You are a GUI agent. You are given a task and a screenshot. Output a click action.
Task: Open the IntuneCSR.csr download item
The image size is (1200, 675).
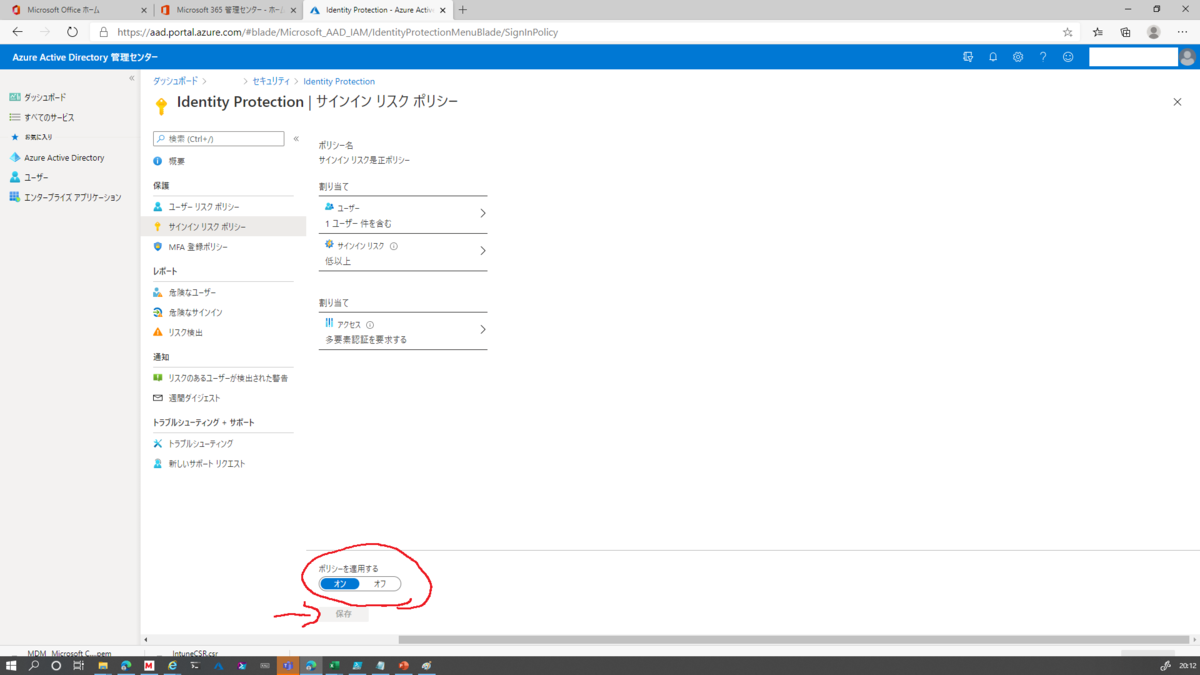coord(195,652)
